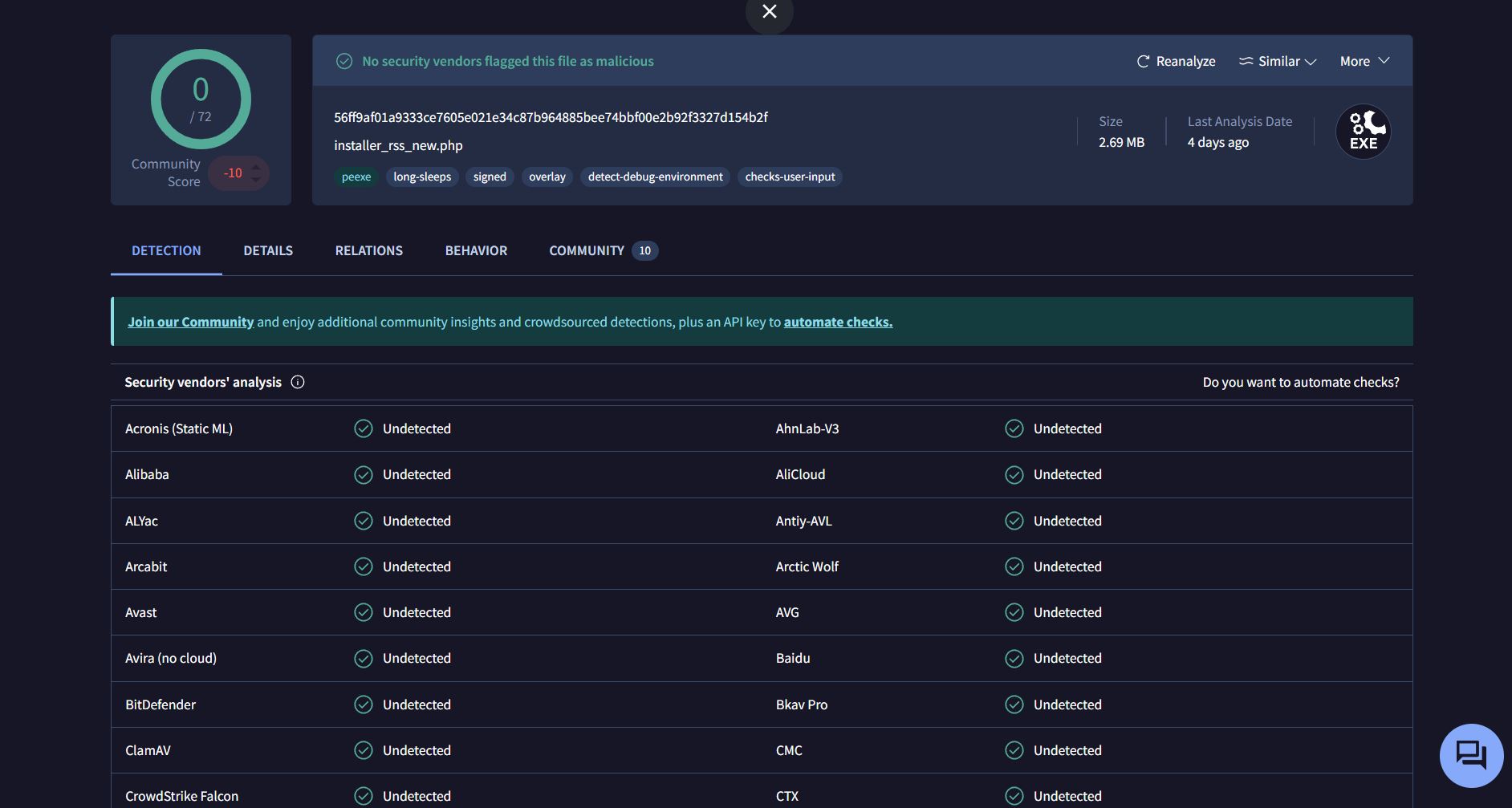
Task: Click the Bkav Pro vendor name
Action: click(801, 704)
